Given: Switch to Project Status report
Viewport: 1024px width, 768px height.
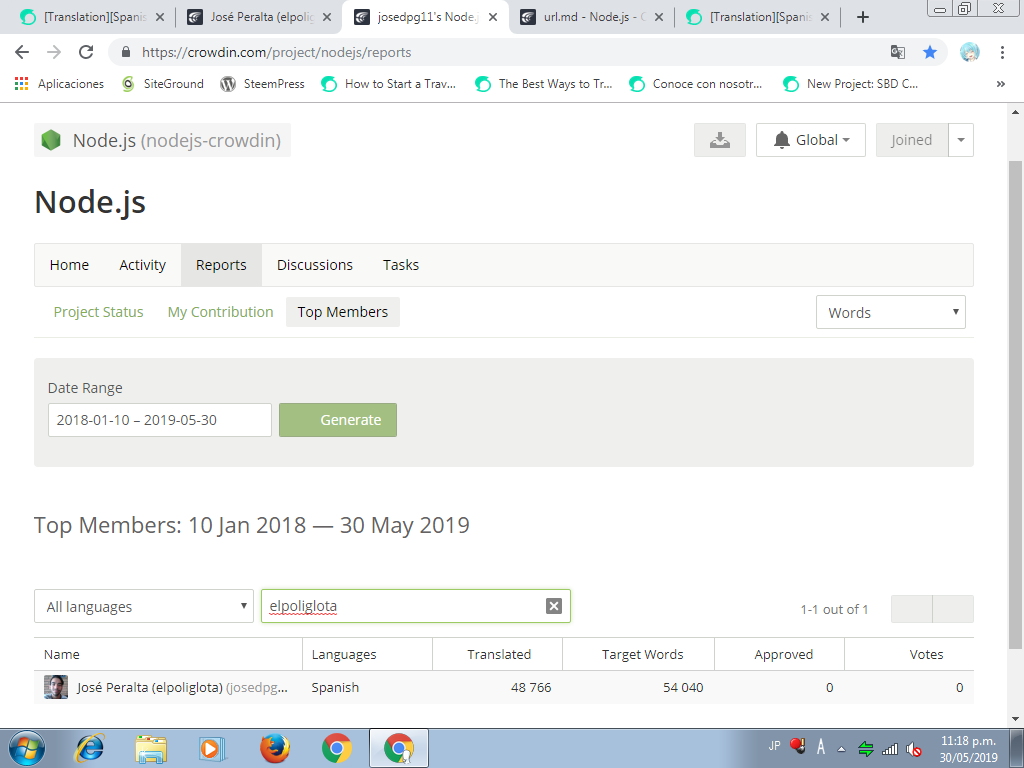Looking at the screenshot, I should [x=99, y=312].
